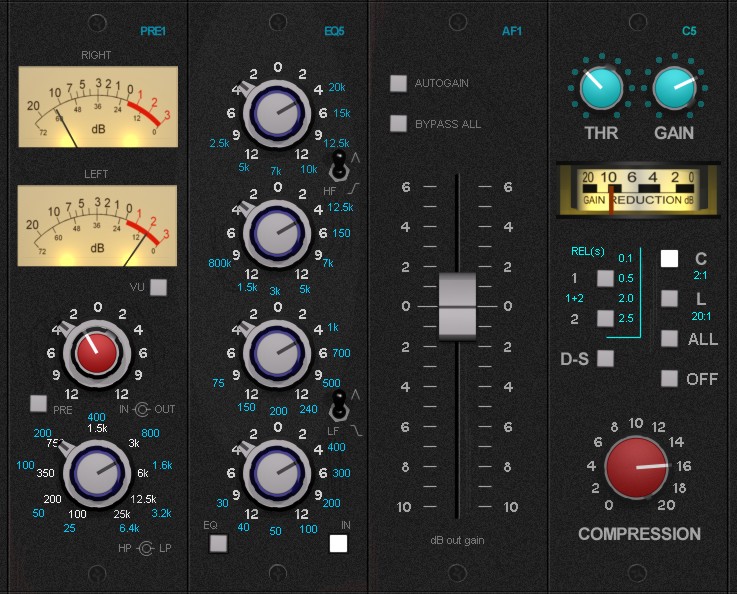The width and height of the screenshot is (737, 594).
Task: Click the low-frequency EQ knob with 400
Action: tap(277, 473)
